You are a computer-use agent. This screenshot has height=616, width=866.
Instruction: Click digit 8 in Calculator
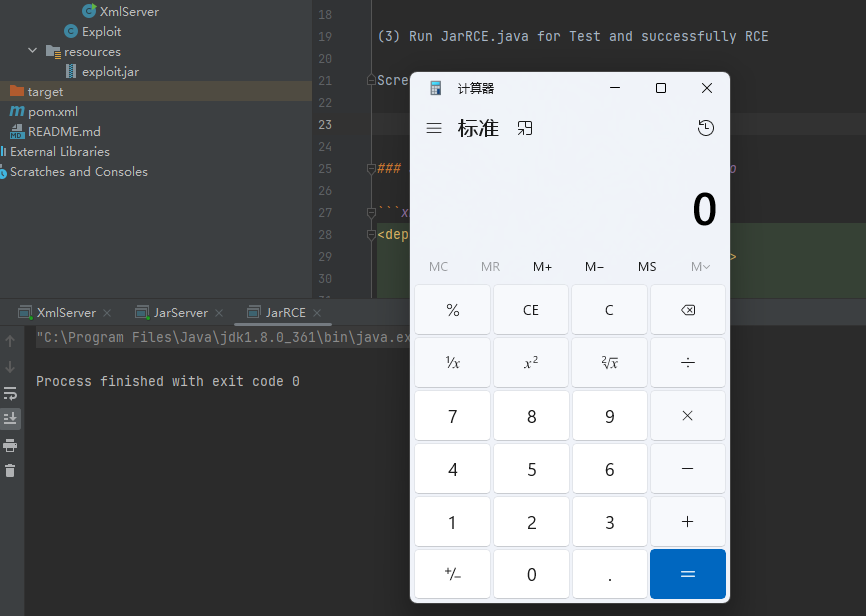[531, 415]
